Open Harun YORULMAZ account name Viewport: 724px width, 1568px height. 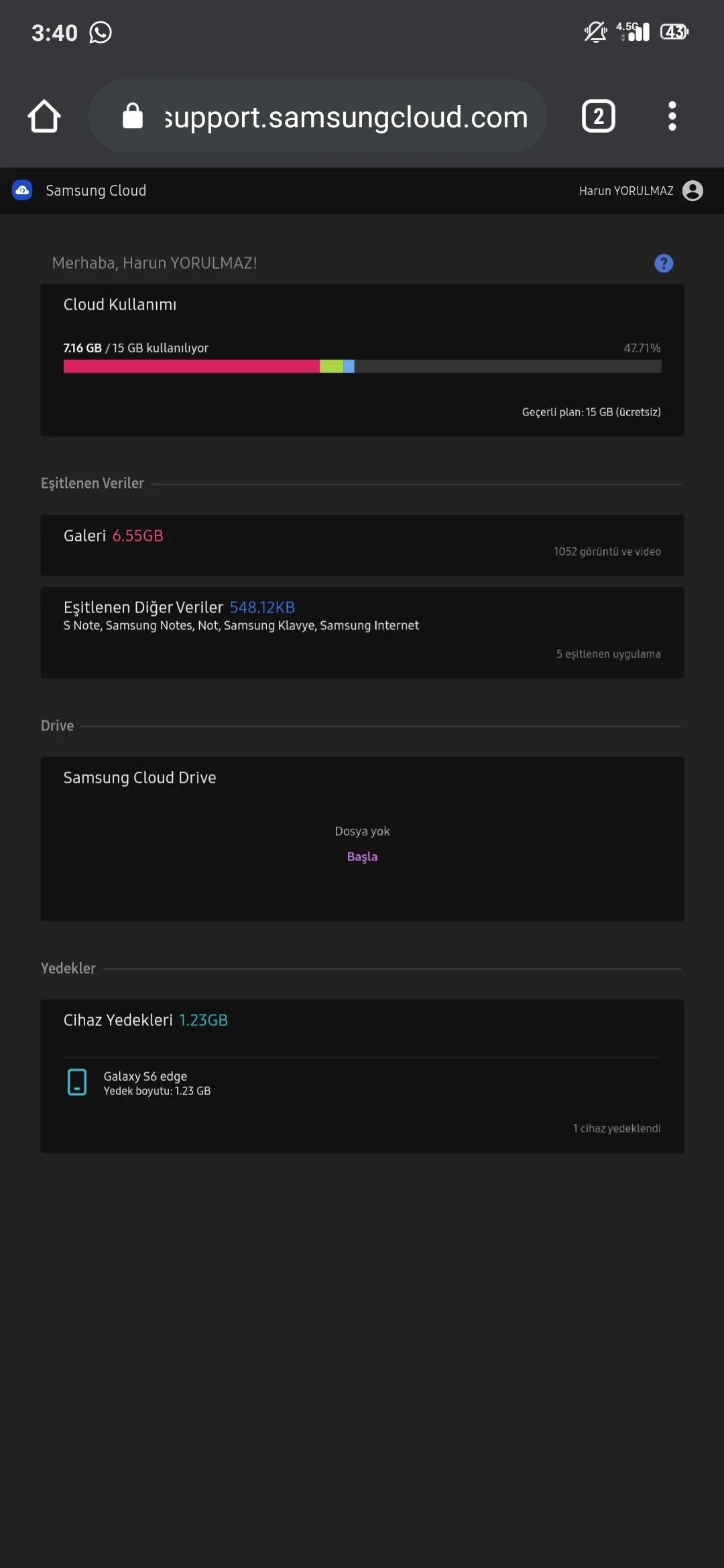(625, 191)
